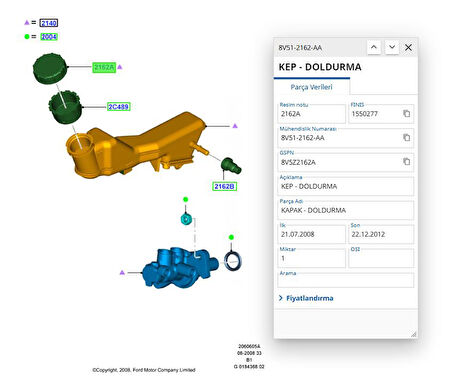Open the 2140 legend reference

(x=49, y=23)
